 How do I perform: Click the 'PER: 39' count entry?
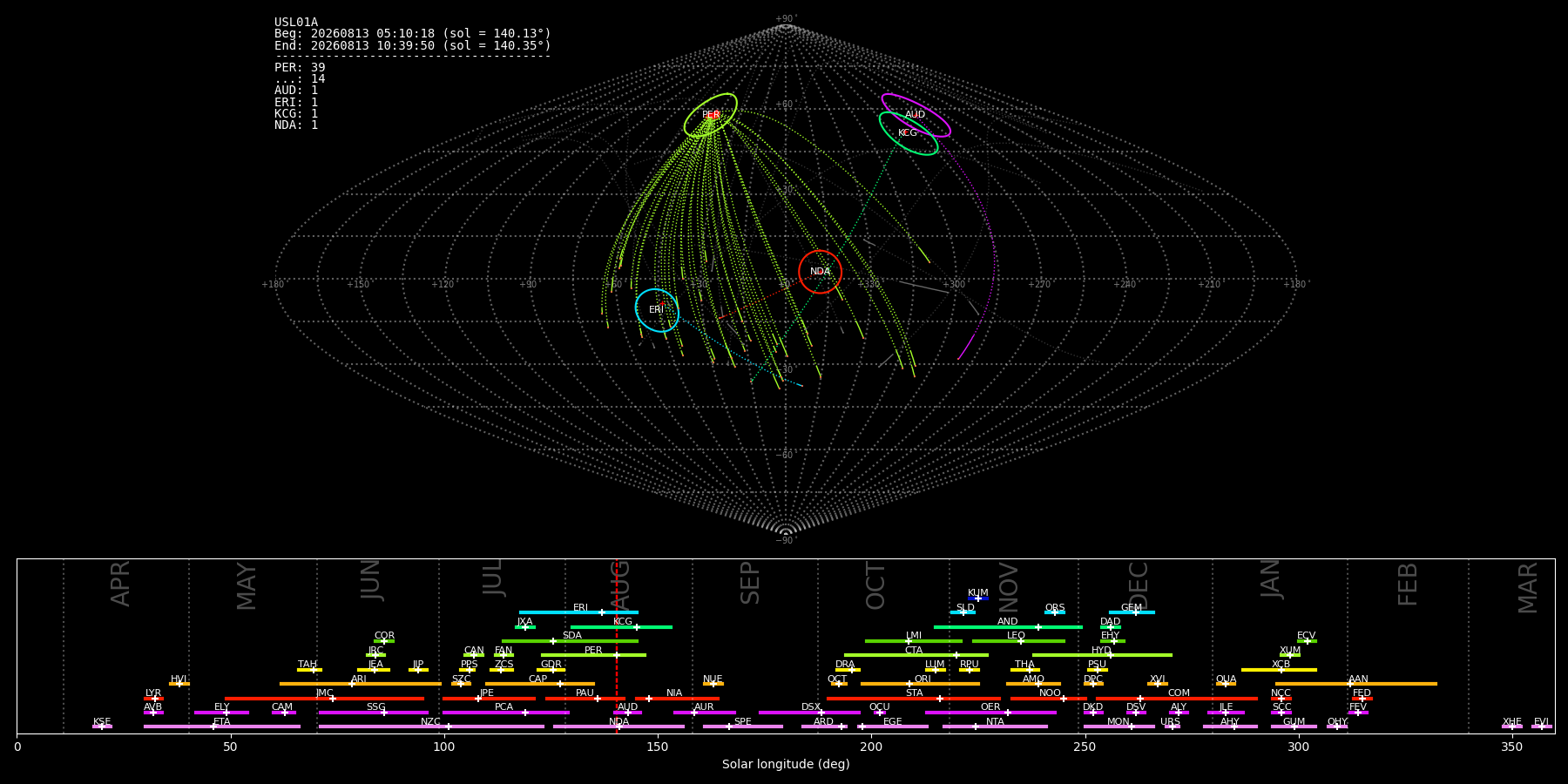pos(300,67)
